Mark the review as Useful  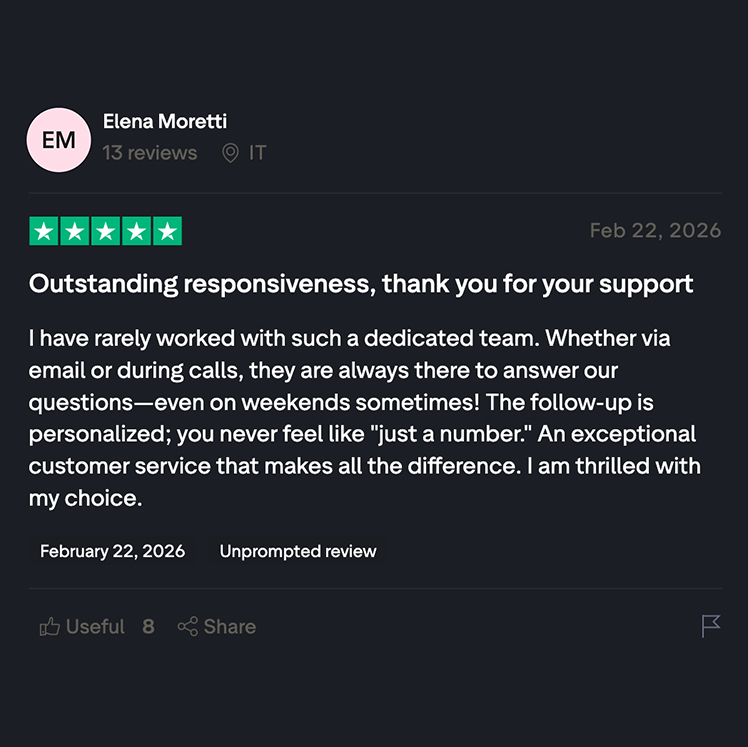tap(95, 627)
